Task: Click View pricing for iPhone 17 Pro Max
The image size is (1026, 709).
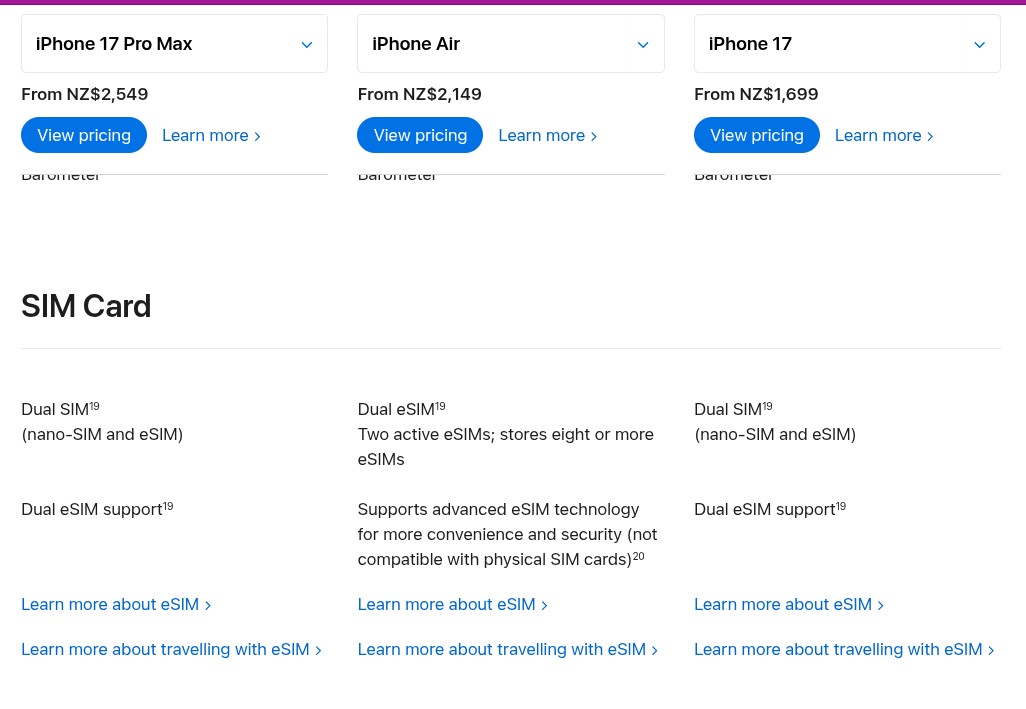Action: [x=84, y=135]
